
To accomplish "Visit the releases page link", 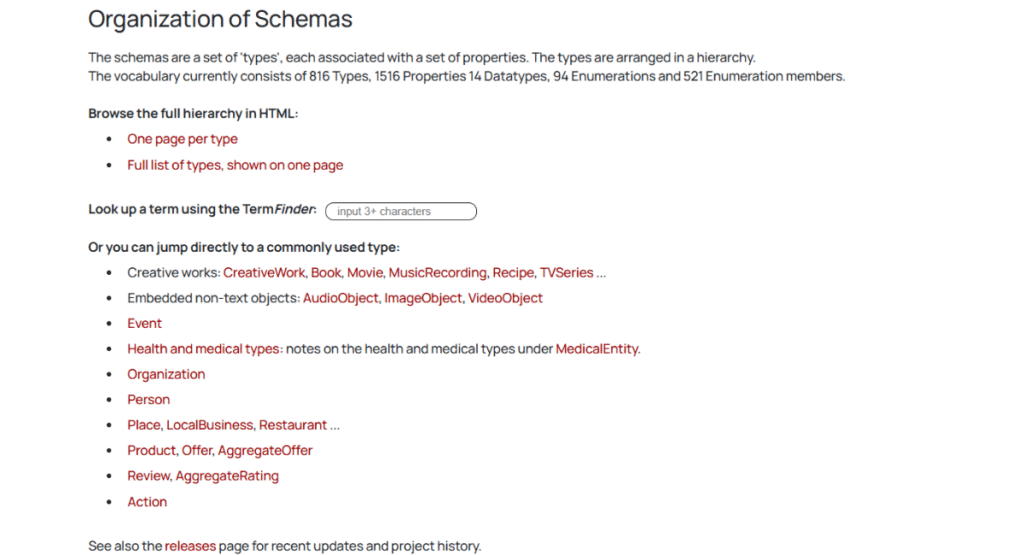I will pyautogui.click(x=190, y=546).
